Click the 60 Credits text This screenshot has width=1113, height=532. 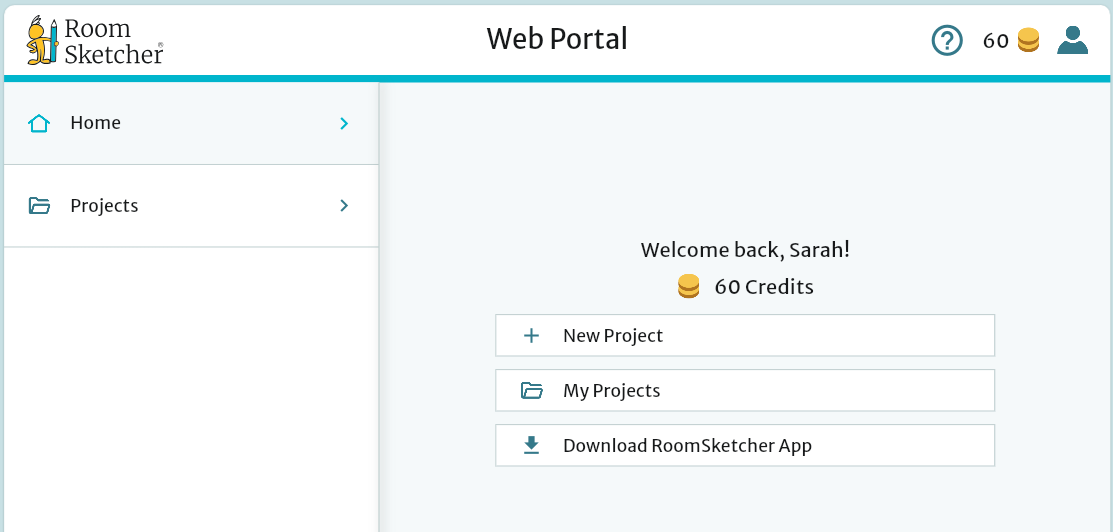click(764, 287)
